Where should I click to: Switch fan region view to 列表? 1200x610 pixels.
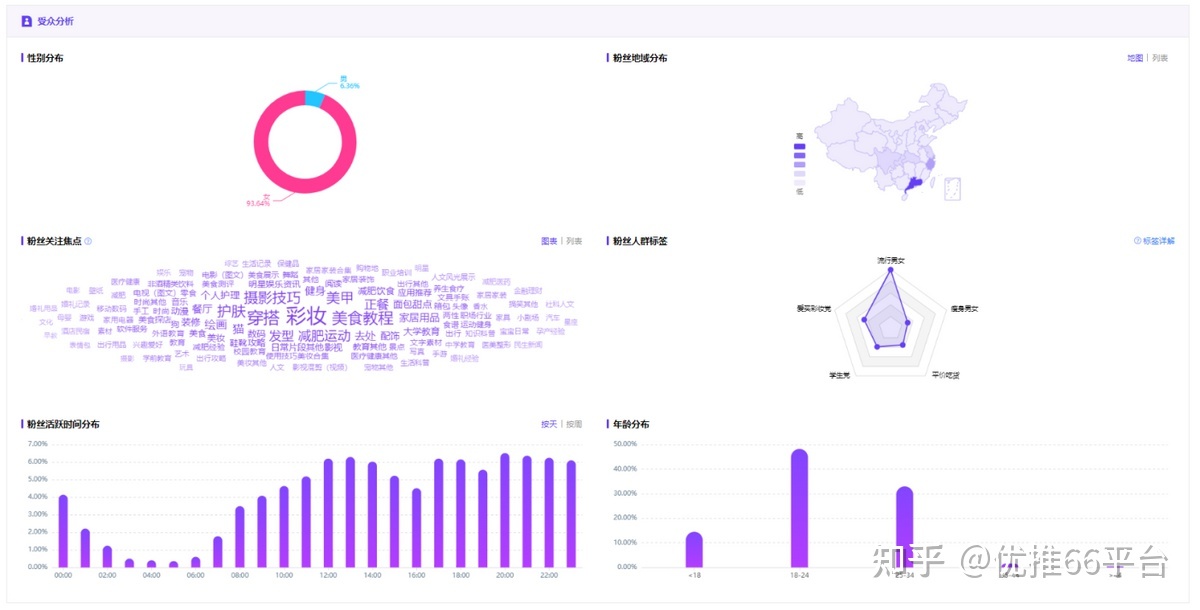click(x=1160, y=58)
